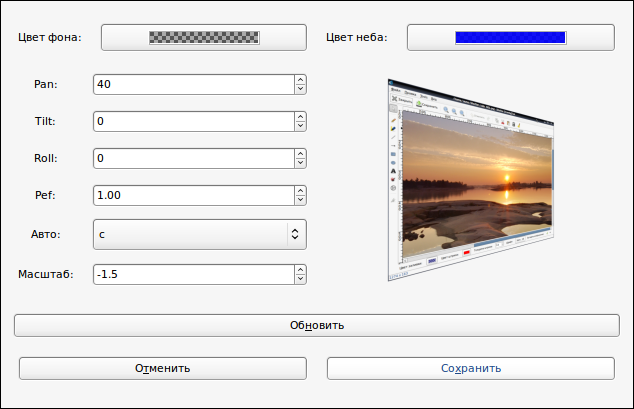Screen dimensions: 634x409
Task: Decrease the Tilt value with down arrow
Action: click(x=300, y=126)
